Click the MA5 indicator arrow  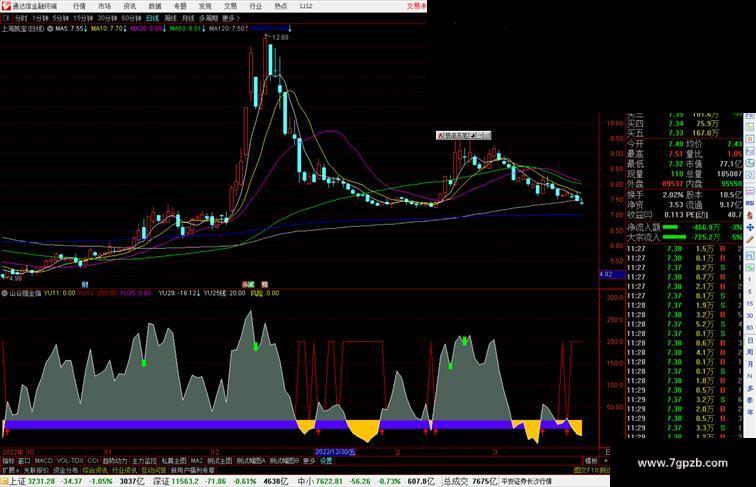tap(85, 29)
